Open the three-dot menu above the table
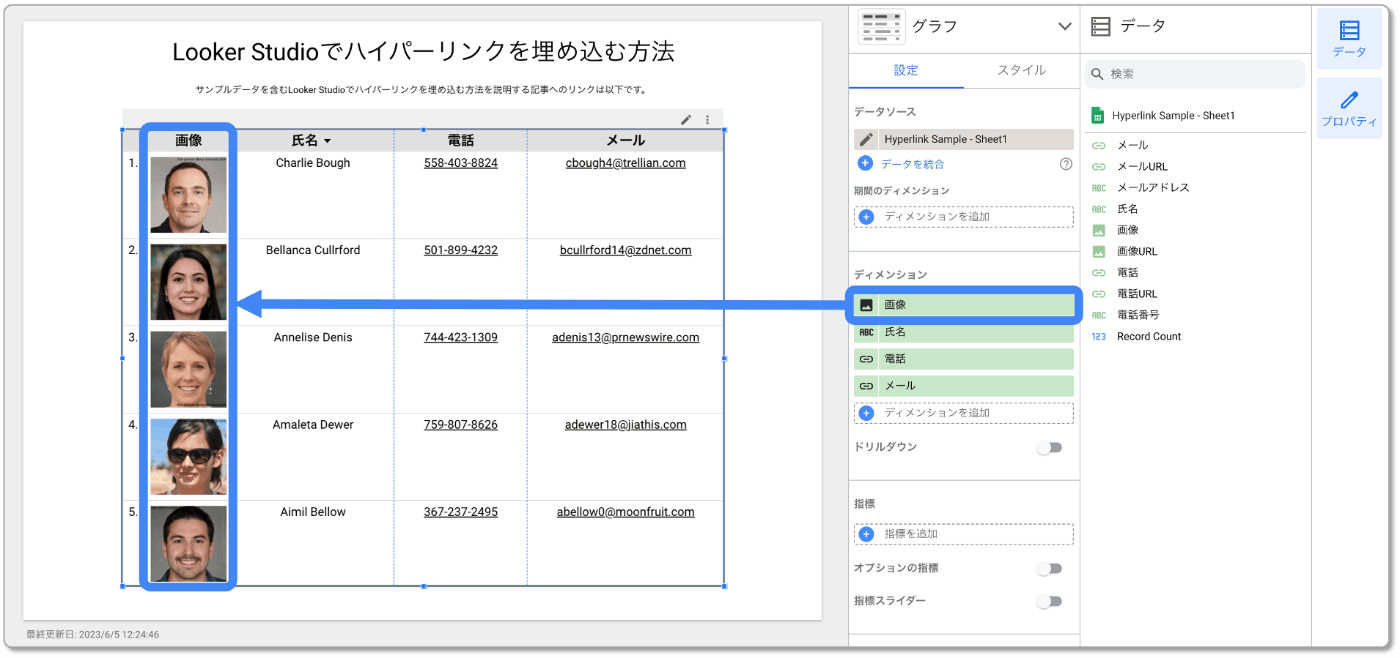The height and width of the screenshot is (658, 1400). click(707, 120)
